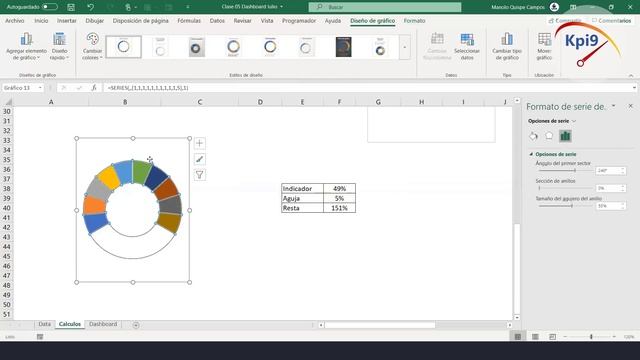Screen dimensions: 640x360
Task: Click the select-all corner triangle
Action: (x=8, y=102)
